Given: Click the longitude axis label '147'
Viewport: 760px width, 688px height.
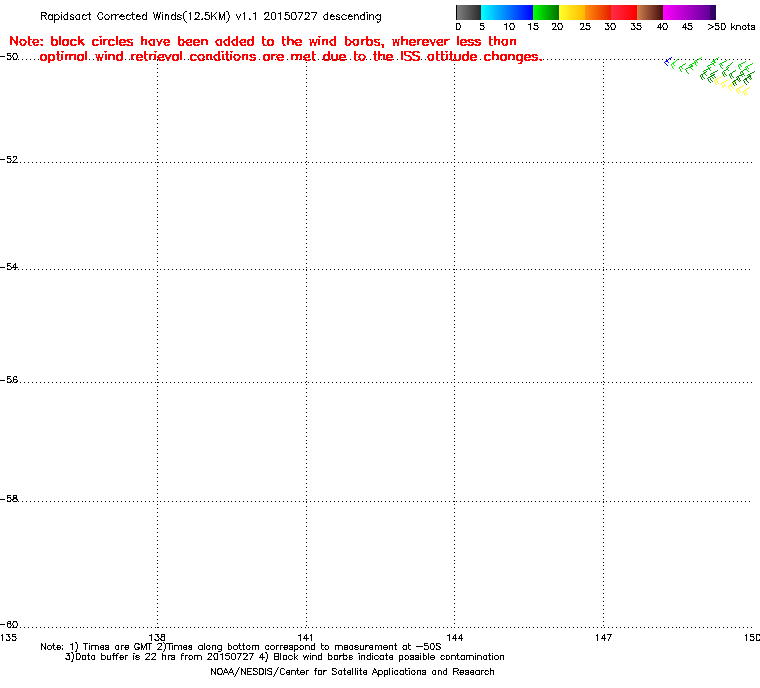Looking at the screenshot, I should click(x=603, y=637).
